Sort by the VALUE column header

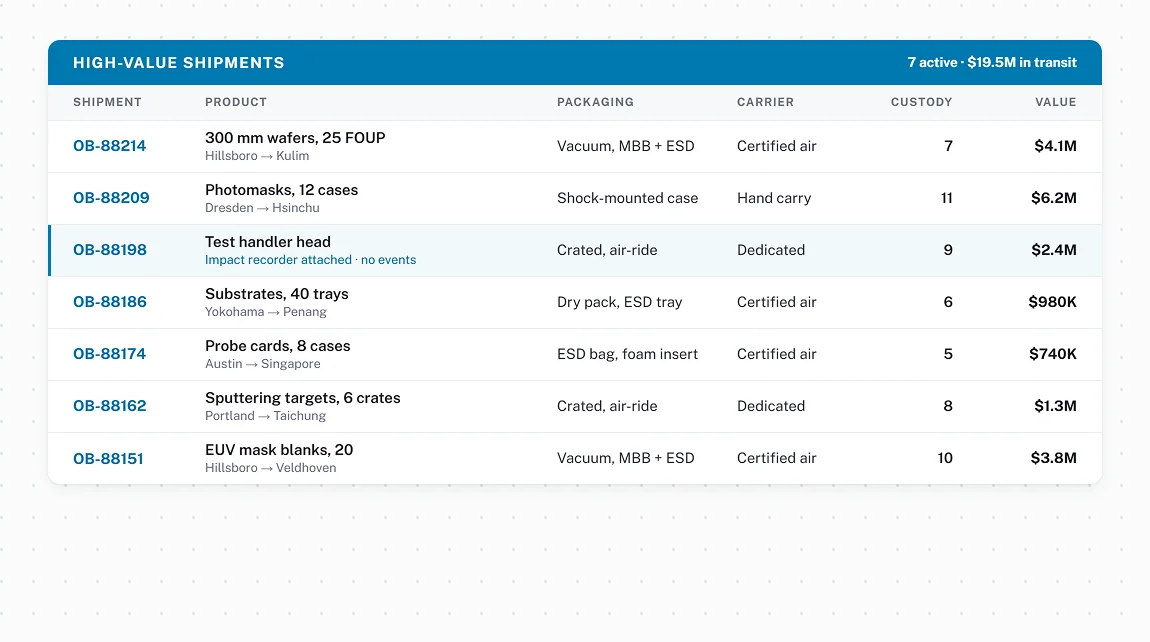point(1055,102)
